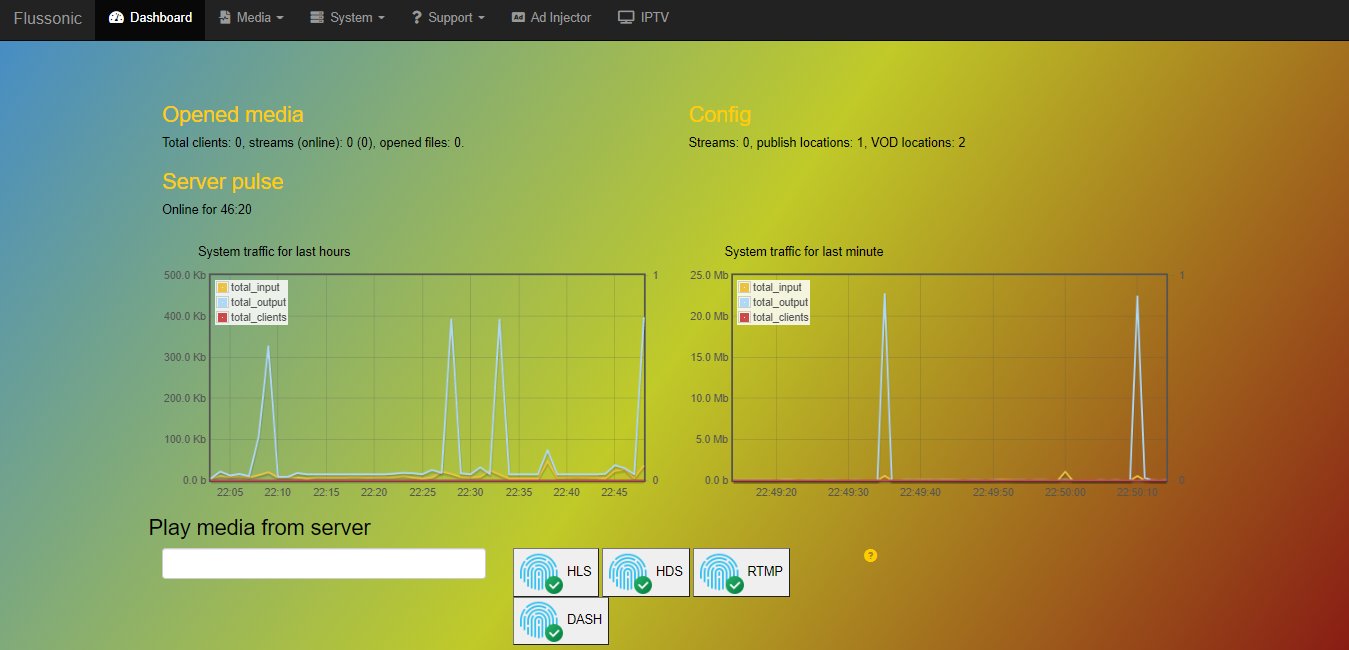The width and height of the screenshot is (1349, 650).
Task: Click the System server icon in navbar
Action: click(317, 18)
